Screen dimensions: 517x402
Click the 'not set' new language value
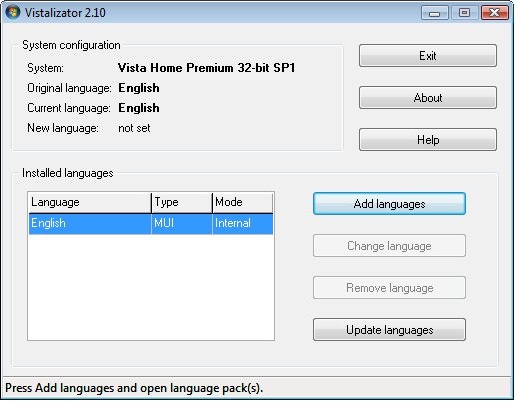click(134, 128)
